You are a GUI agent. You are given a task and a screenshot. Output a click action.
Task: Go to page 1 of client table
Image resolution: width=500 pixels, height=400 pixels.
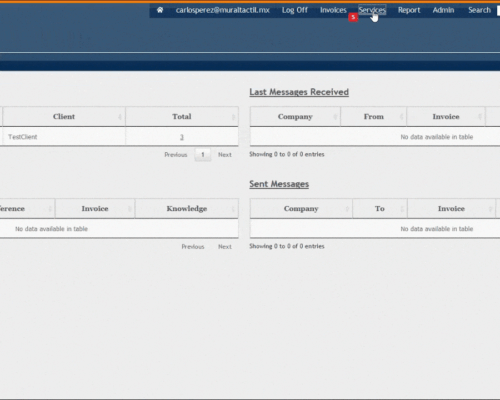203,155
